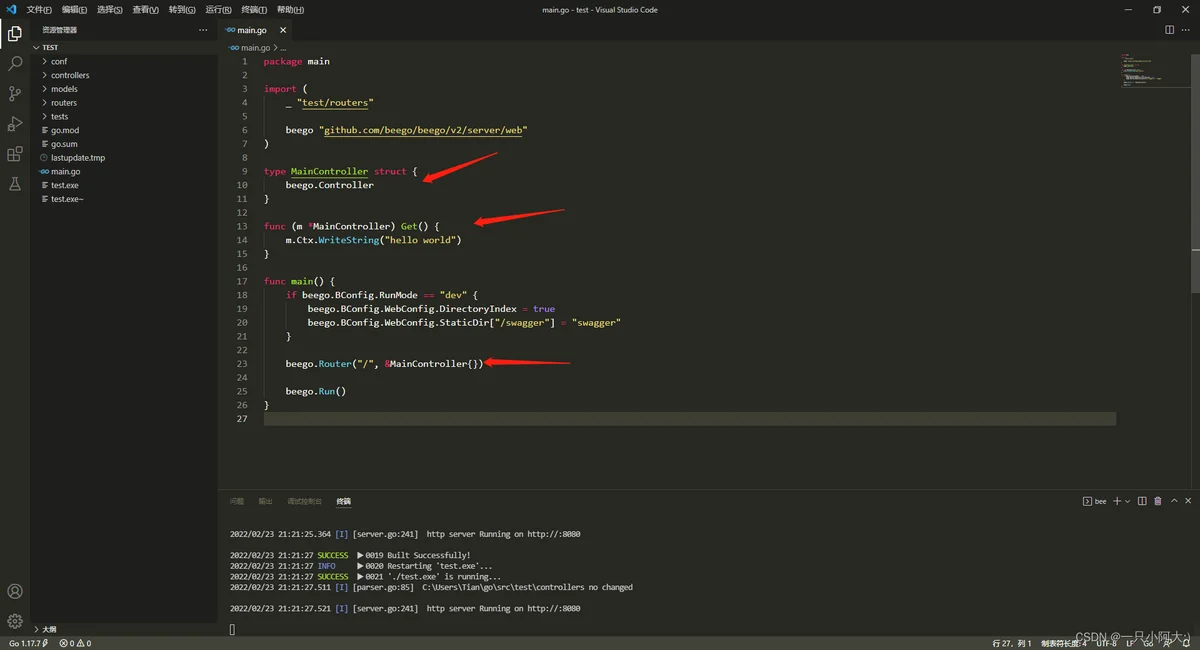Create a new terminal with plus icon
Viewport: 1200px width, 650px height.
point(1117,501)
